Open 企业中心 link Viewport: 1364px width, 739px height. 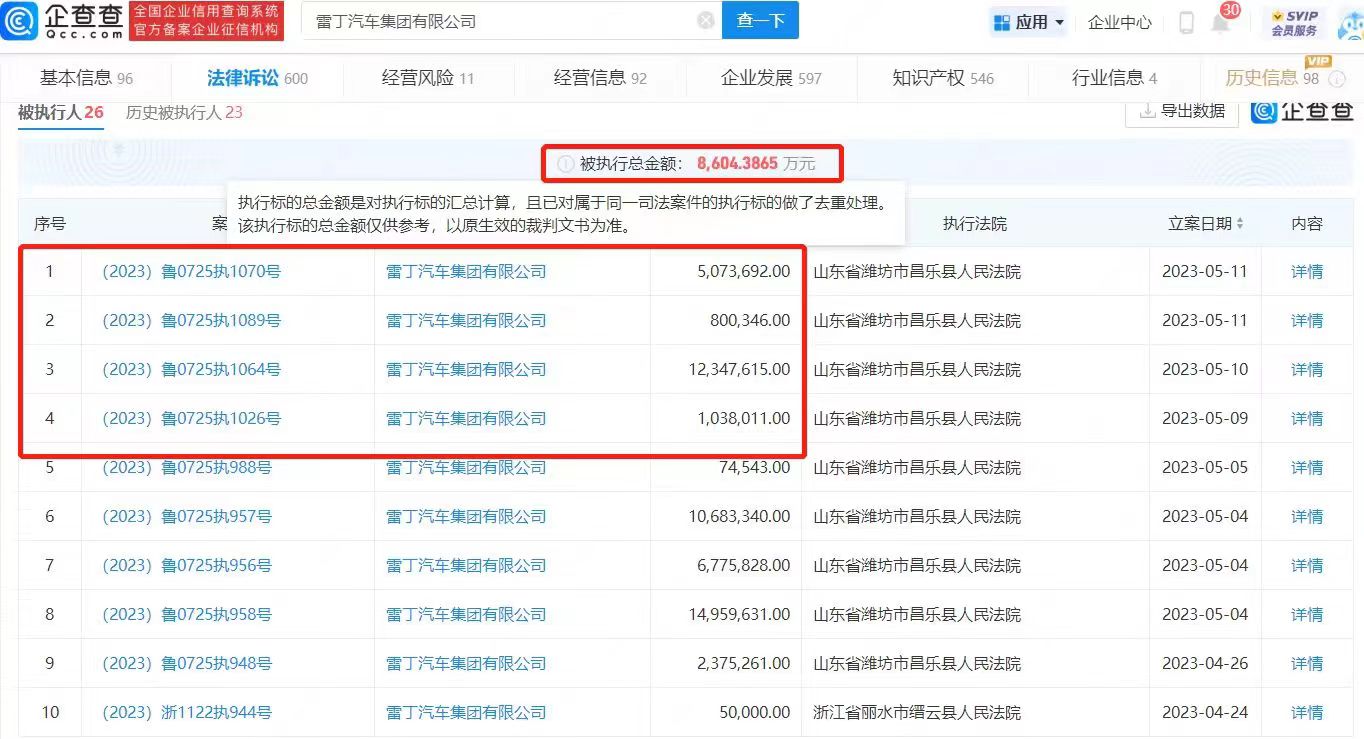1119,22
